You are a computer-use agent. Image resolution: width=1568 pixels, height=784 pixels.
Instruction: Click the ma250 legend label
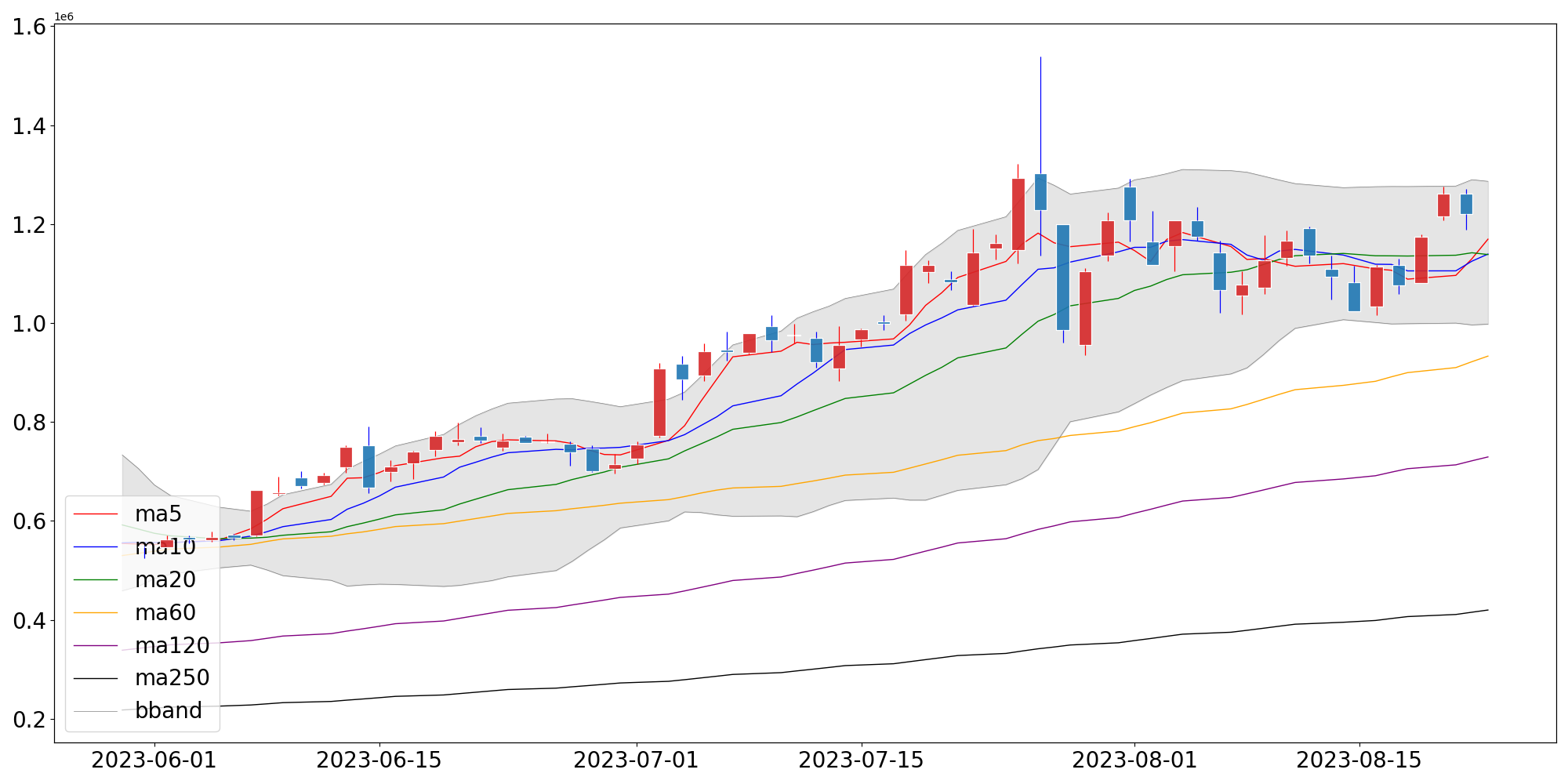172,678
